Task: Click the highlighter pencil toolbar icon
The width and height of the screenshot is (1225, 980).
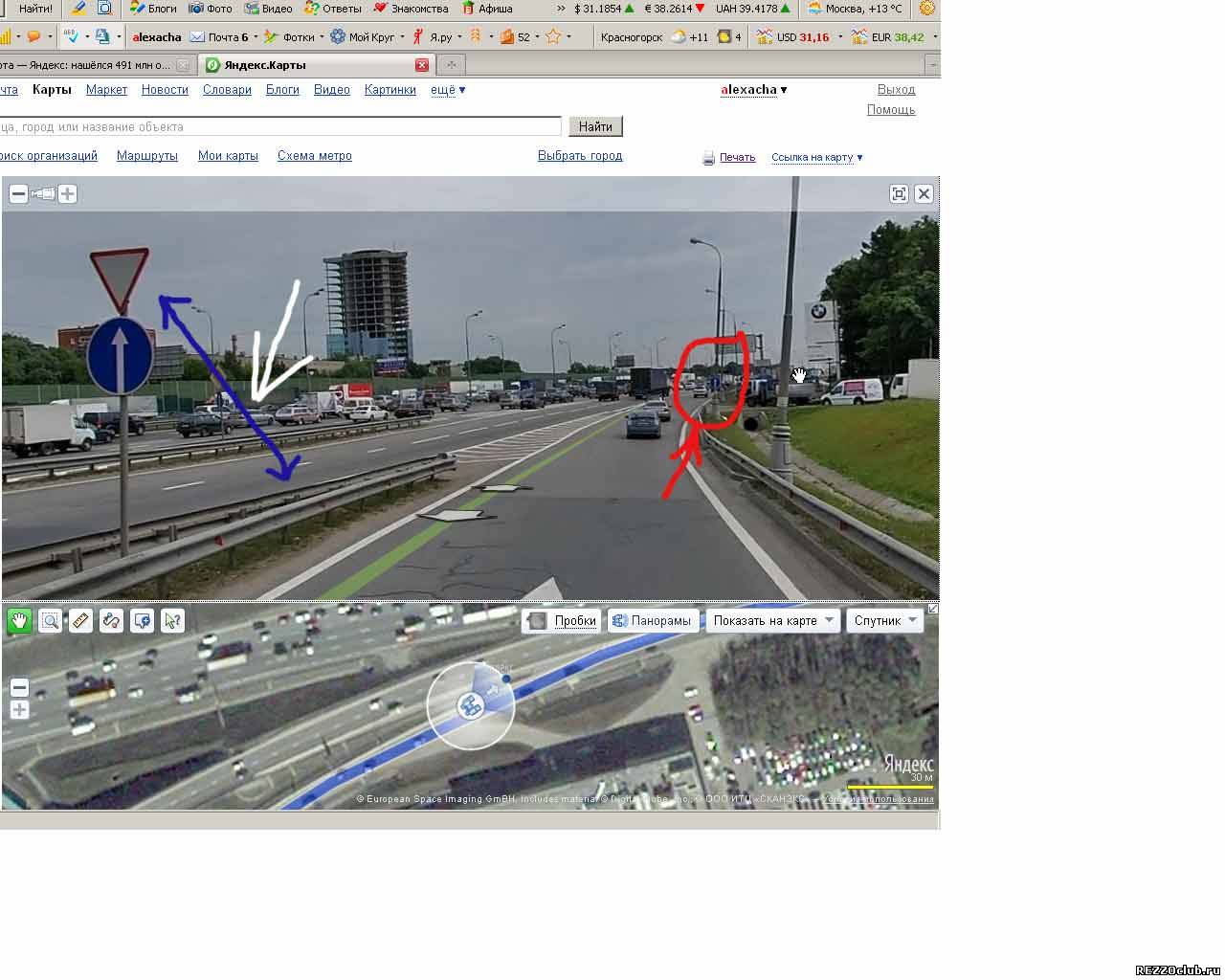Action: click(x=78, y=9)
